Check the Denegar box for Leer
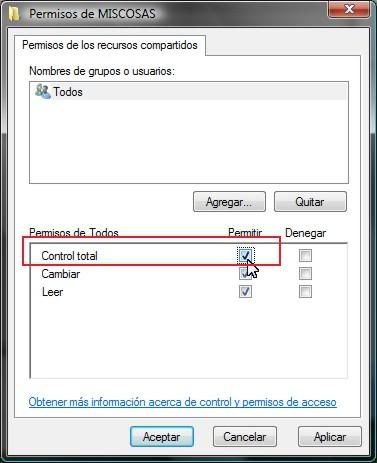The image size is (377, 463). tap(305, 292)
